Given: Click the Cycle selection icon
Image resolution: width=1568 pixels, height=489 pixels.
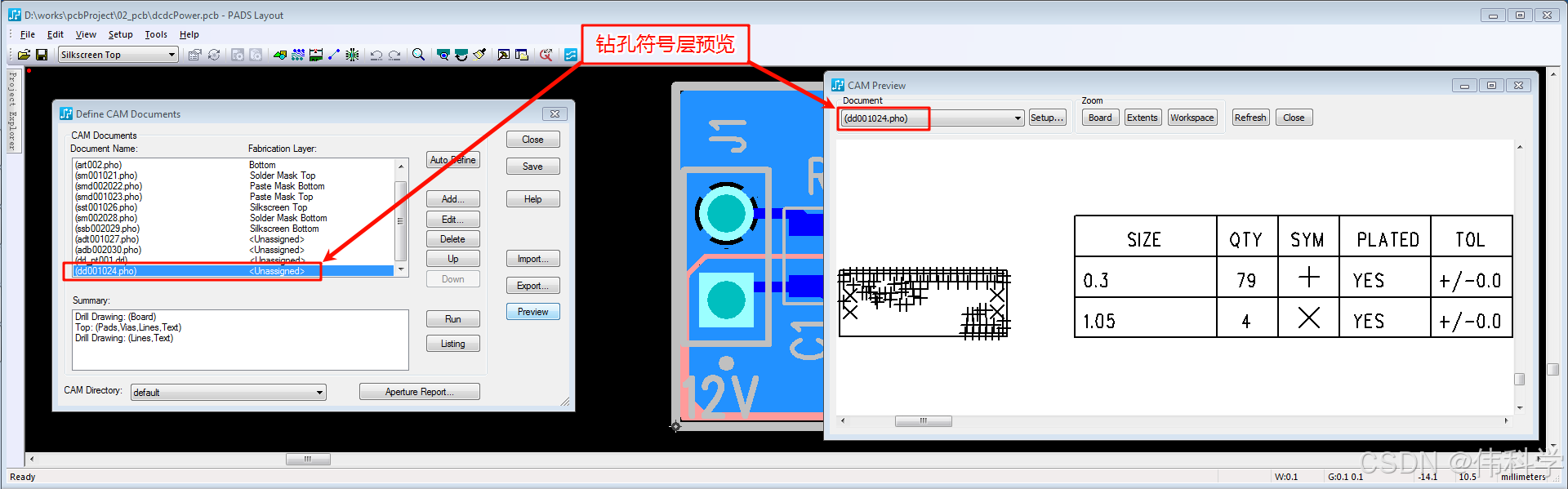Looking at the screenshot, I should tap(214, 55).
